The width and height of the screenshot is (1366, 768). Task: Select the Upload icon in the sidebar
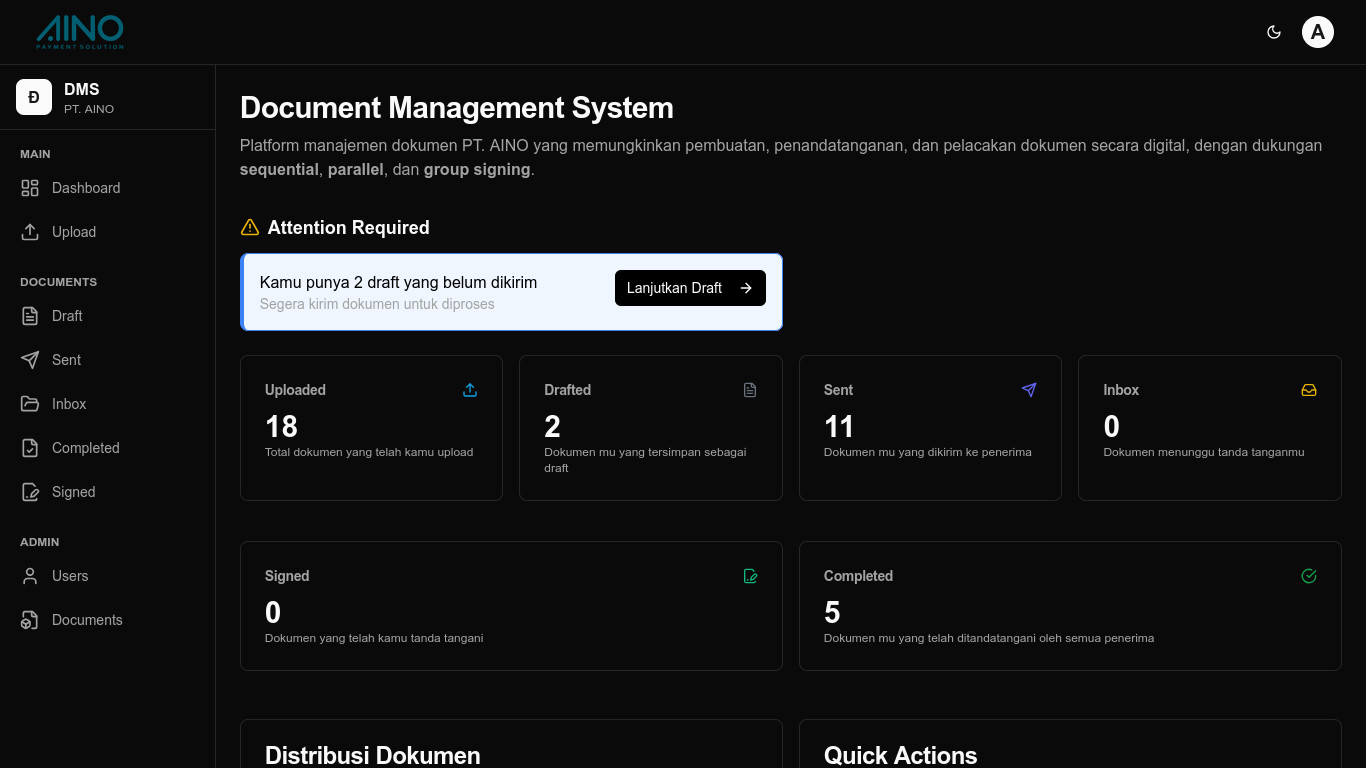tap(30, 231)
